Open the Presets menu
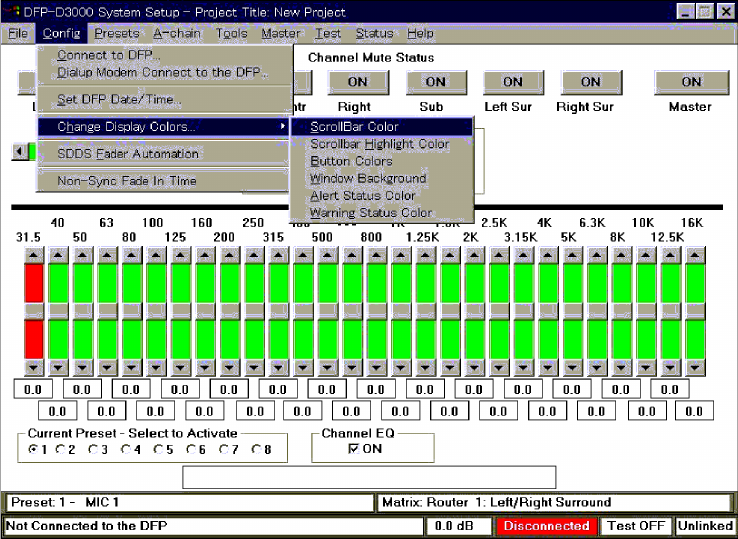Screen dimensions: 738x539 pyautogui.click(x=116, y=33)
